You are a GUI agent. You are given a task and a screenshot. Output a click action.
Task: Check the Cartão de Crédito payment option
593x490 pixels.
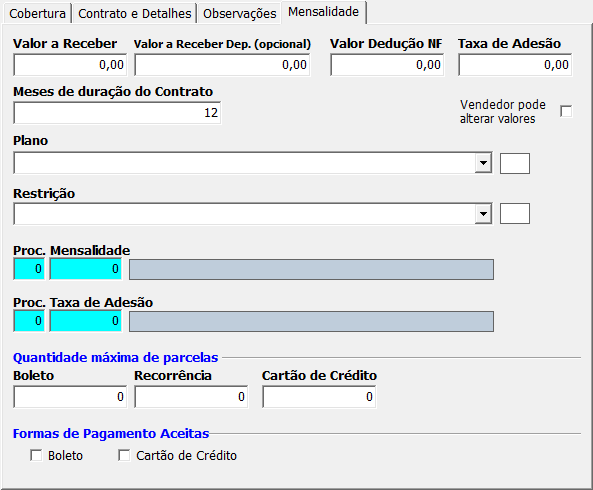tap(124, 455)
